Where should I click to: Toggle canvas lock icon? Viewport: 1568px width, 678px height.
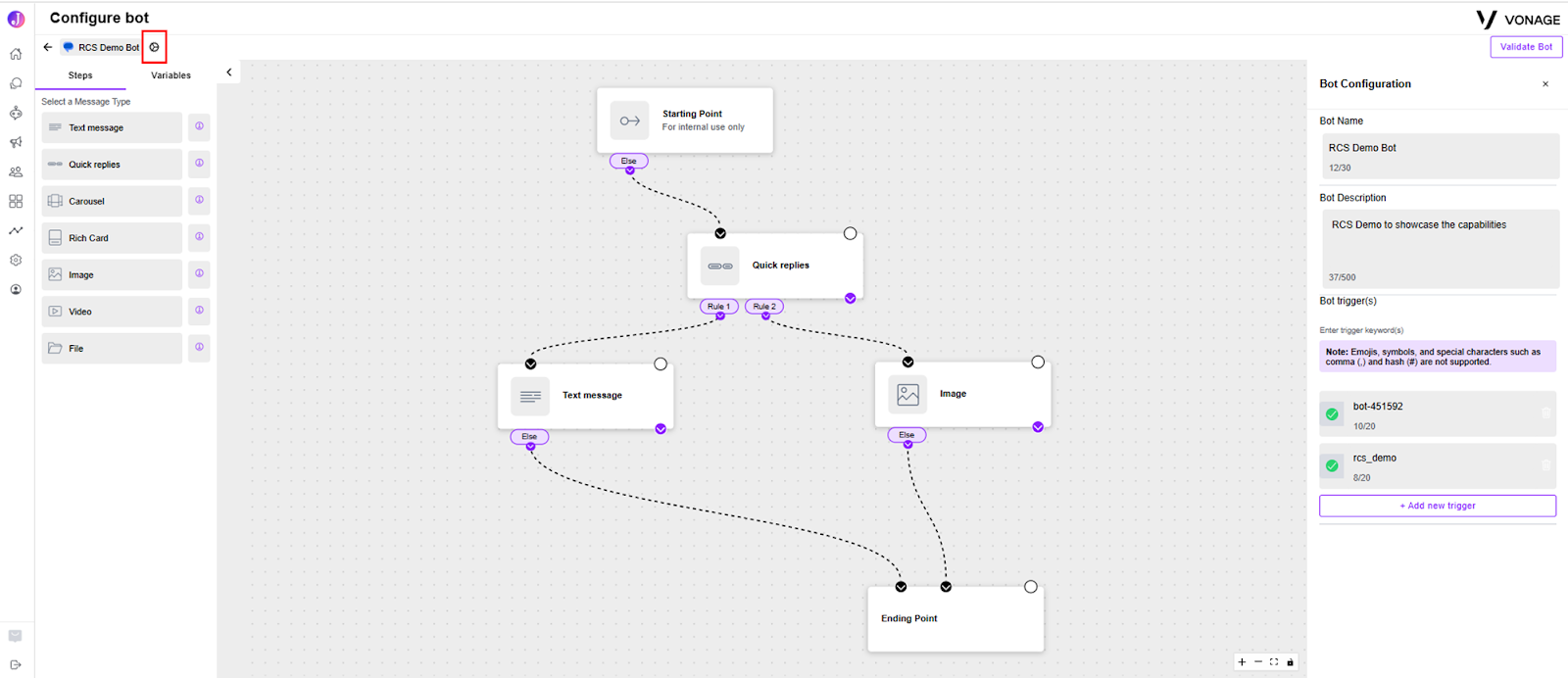[1290, 662]
